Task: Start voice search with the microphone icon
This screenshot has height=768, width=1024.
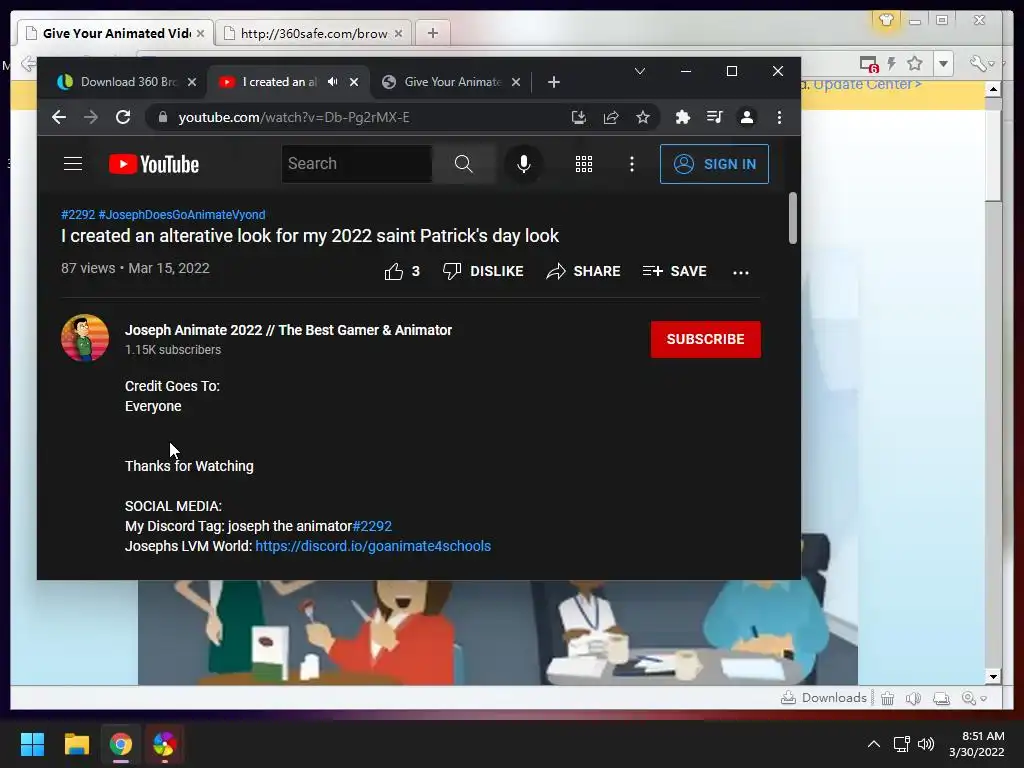Action: tap(523, 164)
